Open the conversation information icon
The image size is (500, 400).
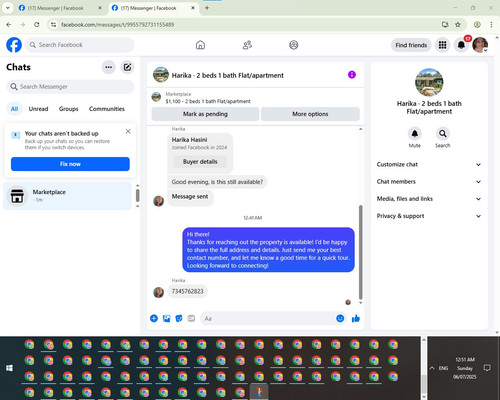(352, 75)
